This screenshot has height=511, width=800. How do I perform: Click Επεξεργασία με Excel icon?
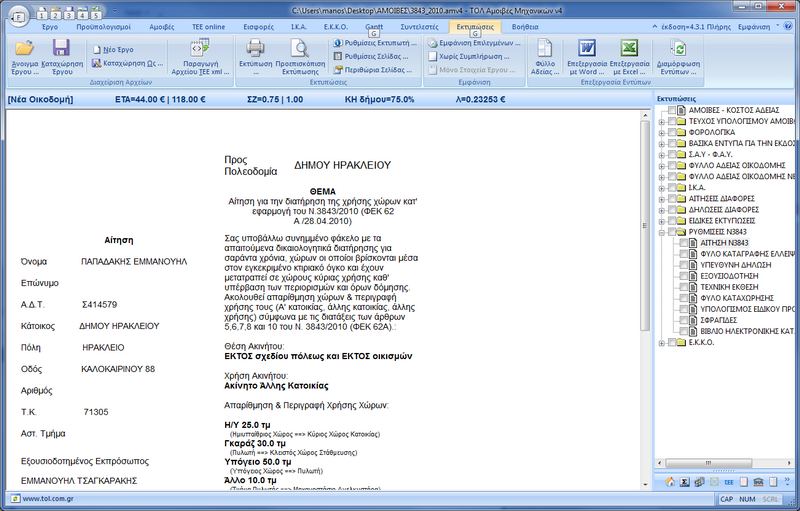pyautogui.click(x=629, y=49)
